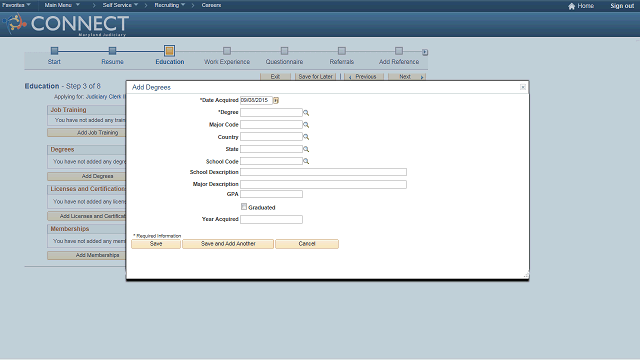
Task: Focus the School Code input field
Action: [271, 161]
